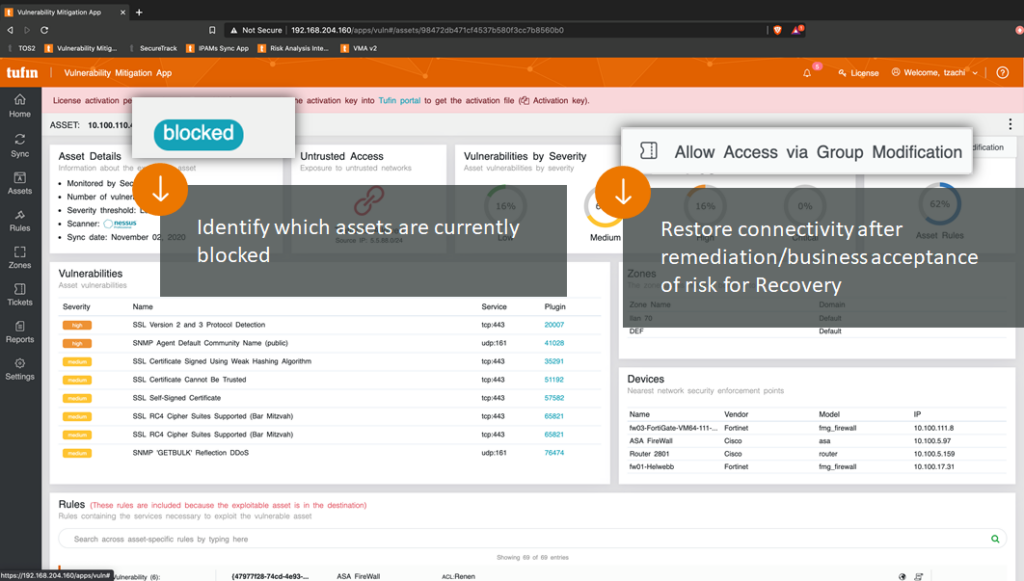The image size is (1024, 581).
Task: Open Assets section in sidebar
Action: (20, 181)
